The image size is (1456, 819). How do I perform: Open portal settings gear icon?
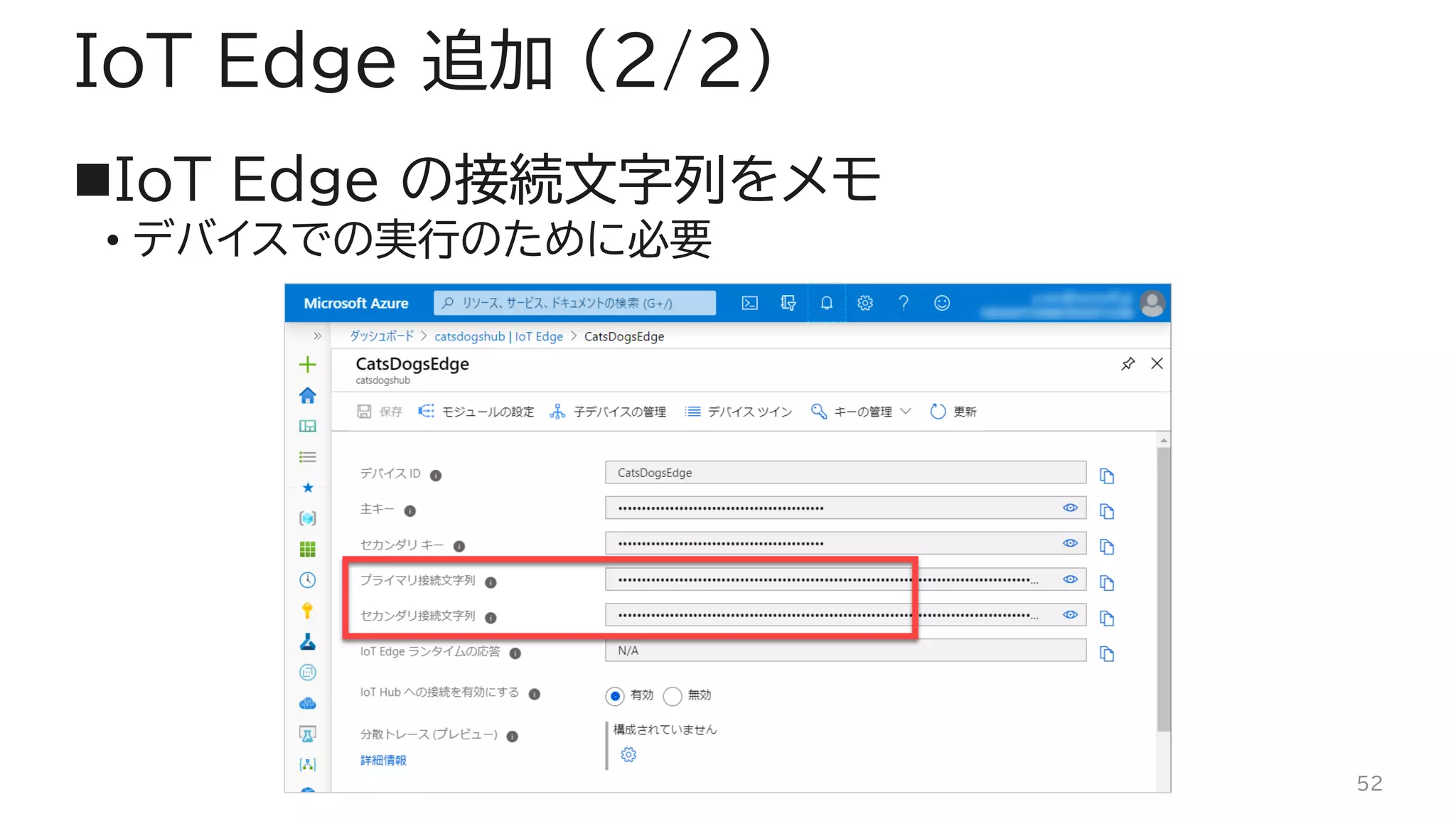[864, 304]
